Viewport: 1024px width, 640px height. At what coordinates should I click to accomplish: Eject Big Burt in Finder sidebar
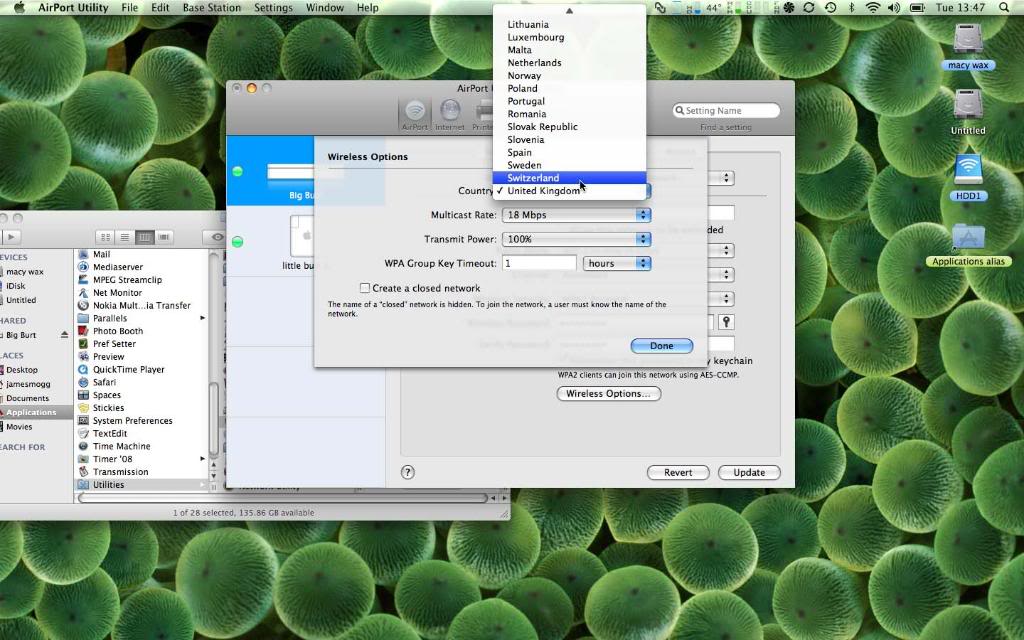(x=64, y=335)
